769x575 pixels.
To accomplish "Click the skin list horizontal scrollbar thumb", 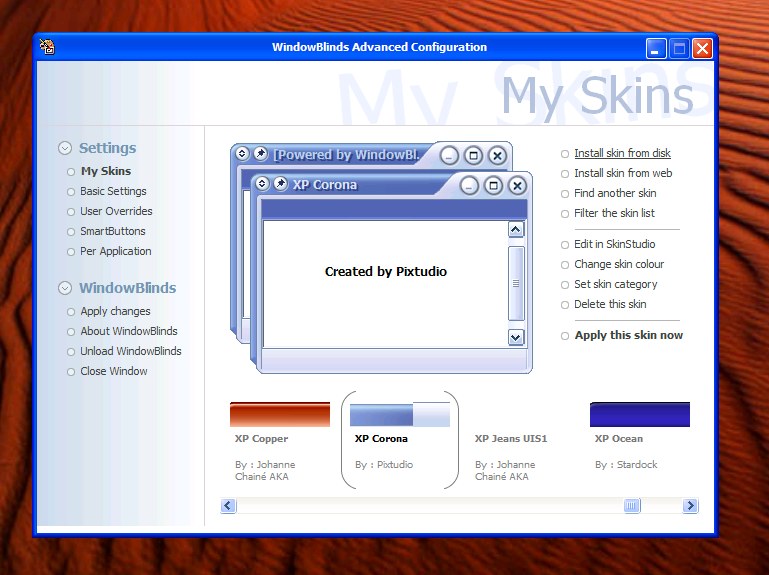I will [x=632, y=505].
